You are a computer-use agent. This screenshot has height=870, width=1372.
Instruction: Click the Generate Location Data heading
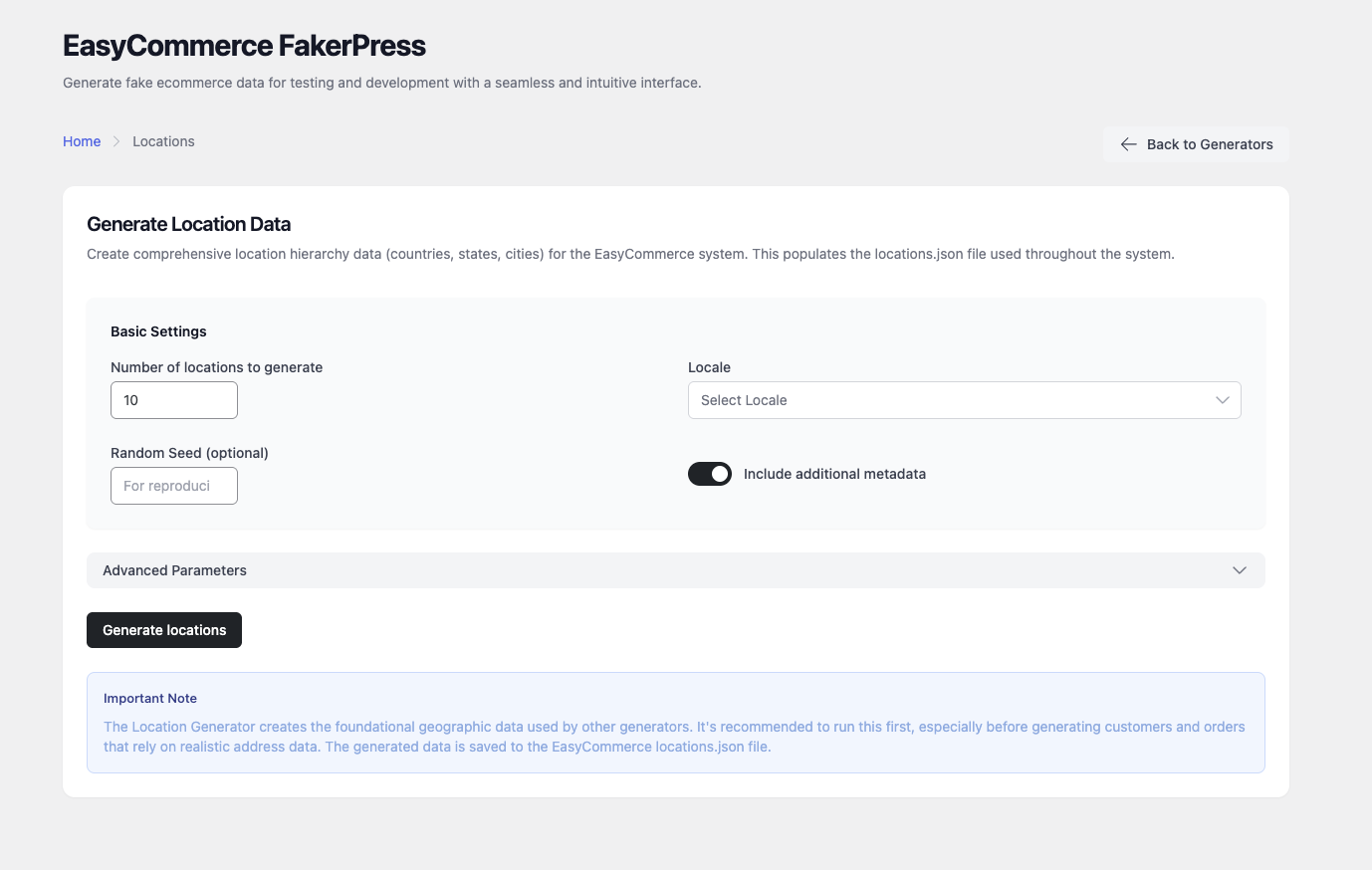[188, 224]
